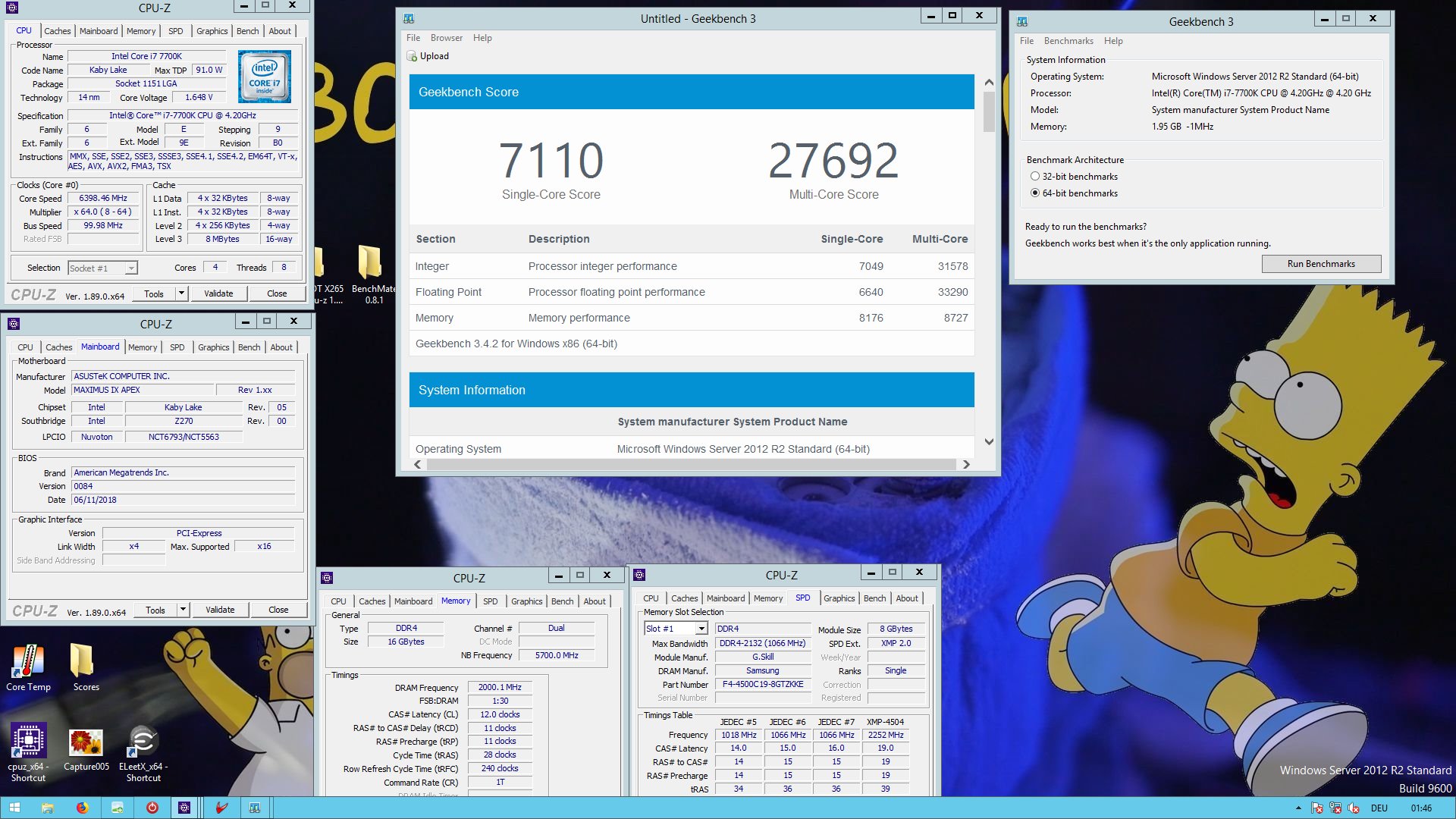Open File menu in Untitled - Geekbench 3

point(413,38)
